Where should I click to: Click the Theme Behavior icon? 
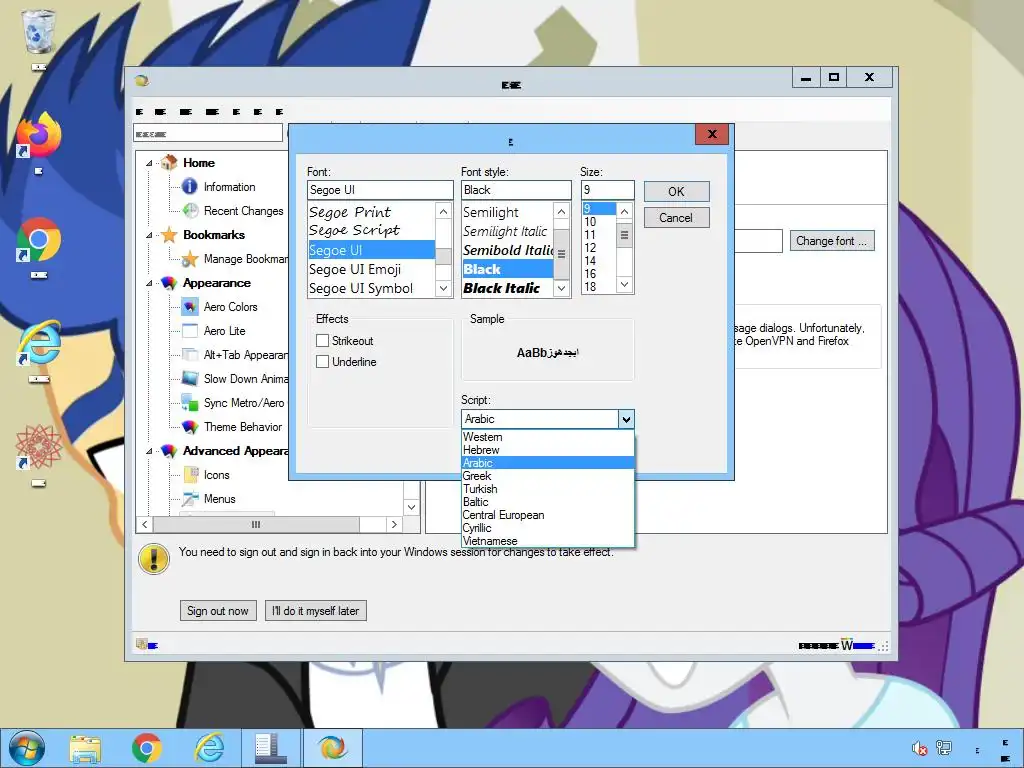point(189,427)
